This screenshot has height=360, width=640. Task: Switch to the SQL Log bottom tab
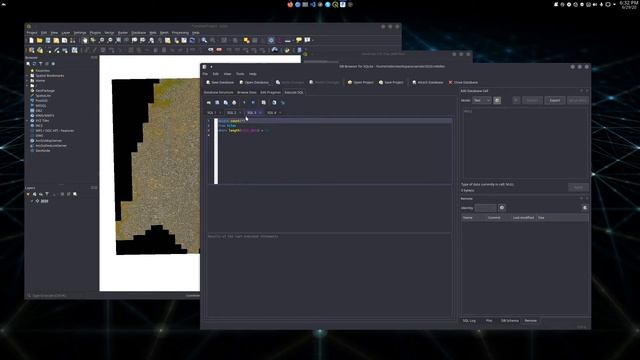pyautogui.click(x=469, y=321)
